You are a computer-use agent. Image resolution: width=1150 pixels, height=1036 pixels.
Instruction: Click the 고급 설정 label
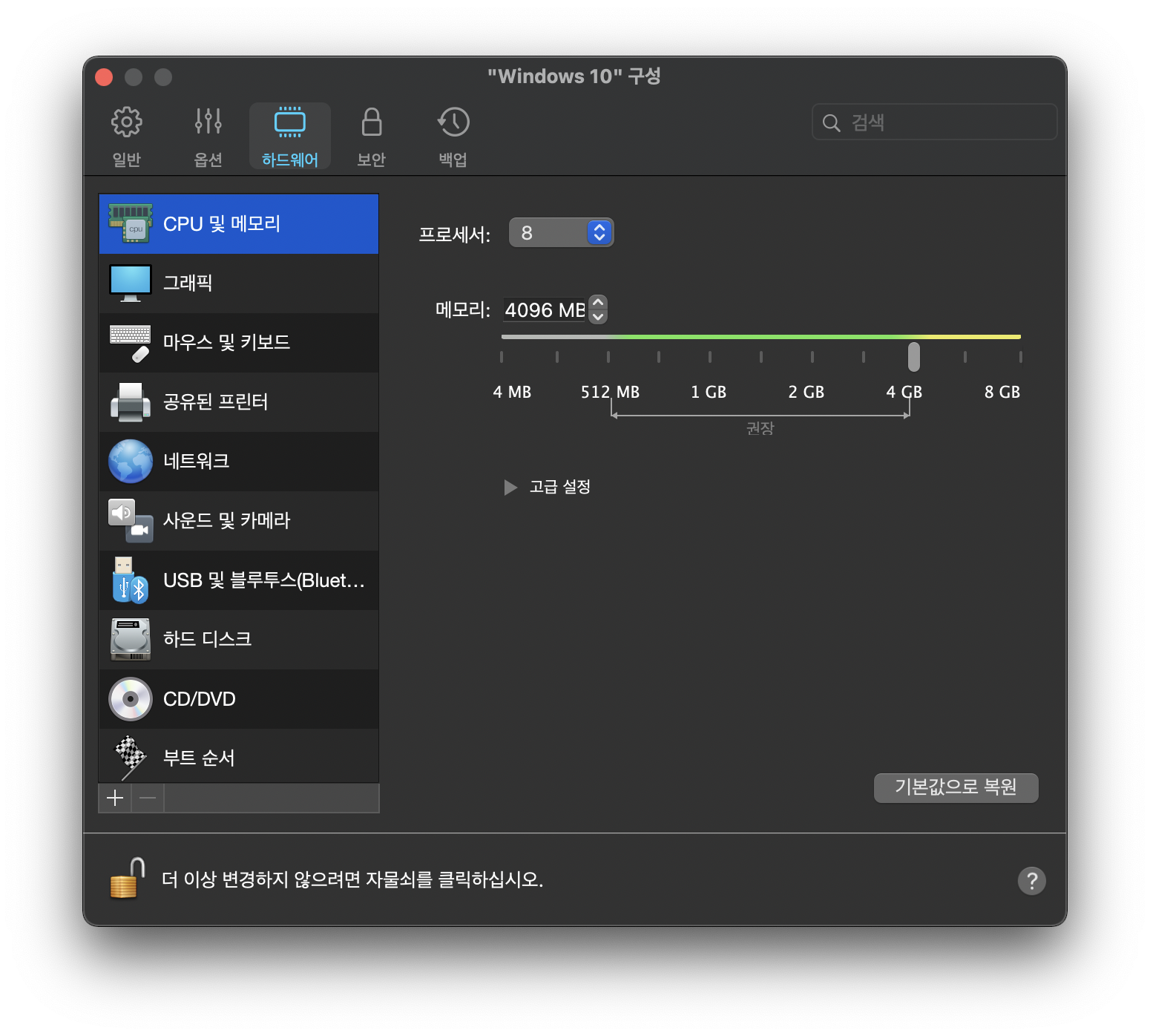pos(560,487)
